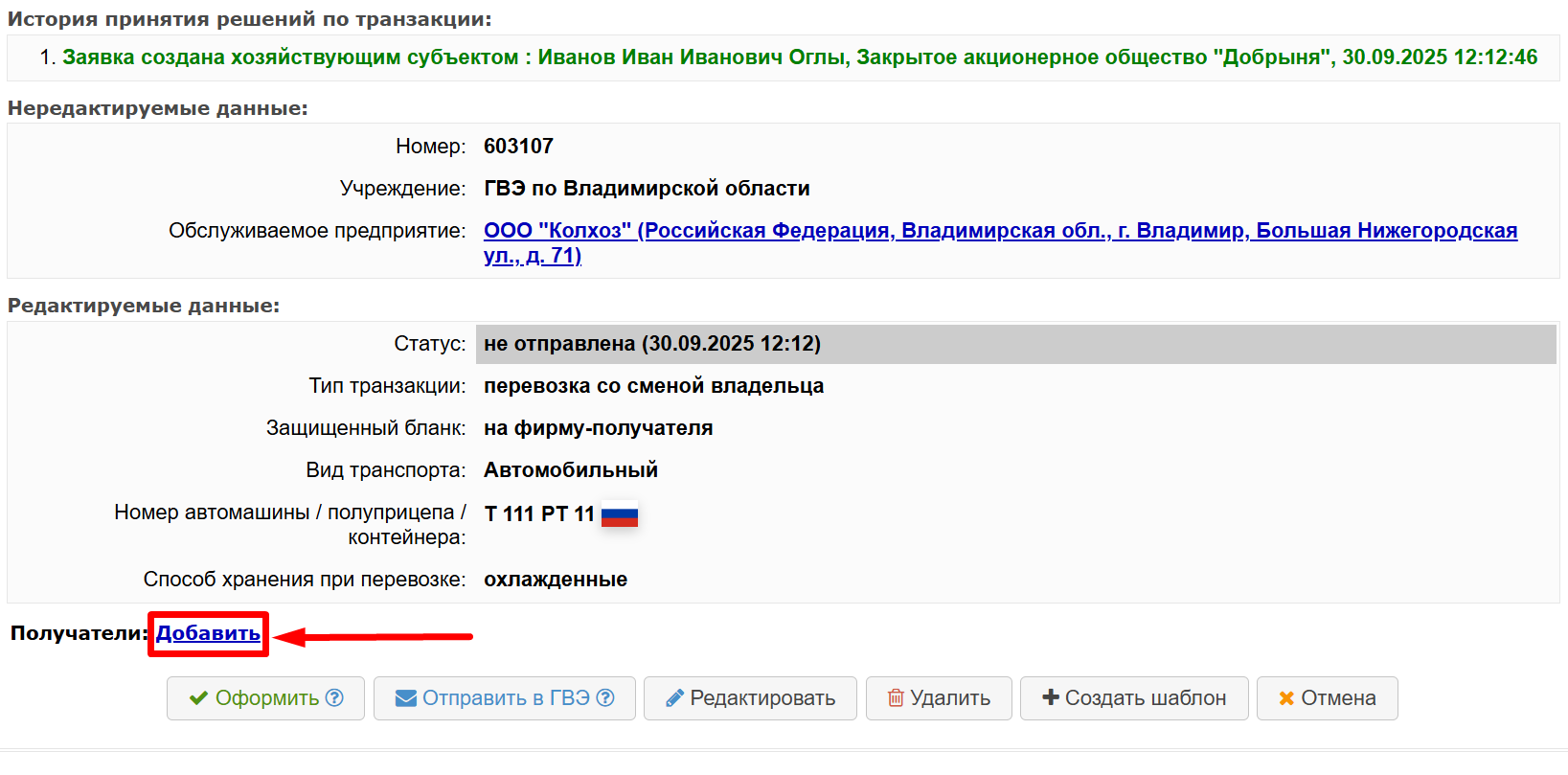1568x775 pixels.
Task: Click the trash can icon on Удалить
Action: coord(896,698)
